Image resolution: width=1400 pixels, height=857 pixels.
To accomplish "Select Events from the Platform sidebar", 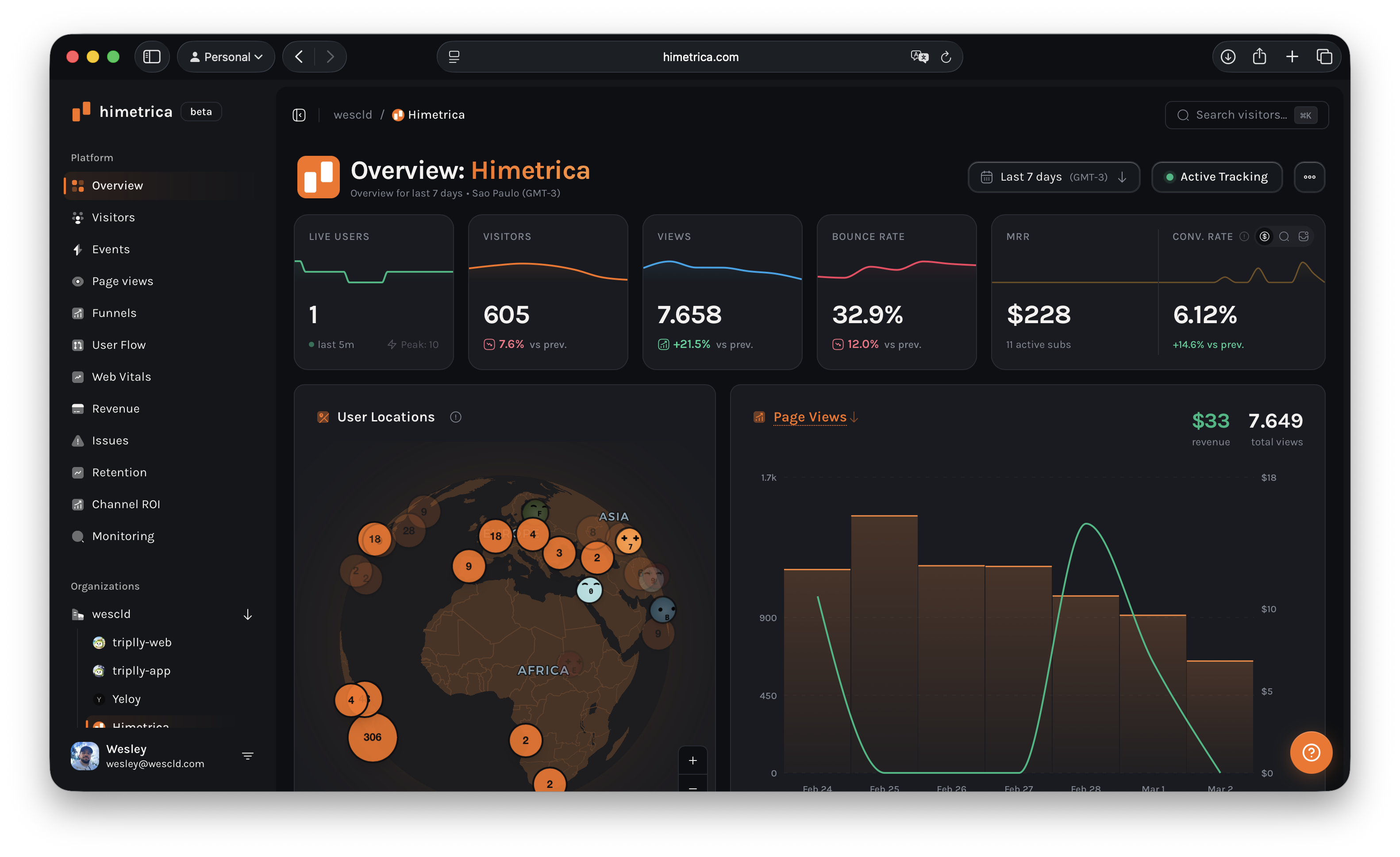I will tap(110, 249).
